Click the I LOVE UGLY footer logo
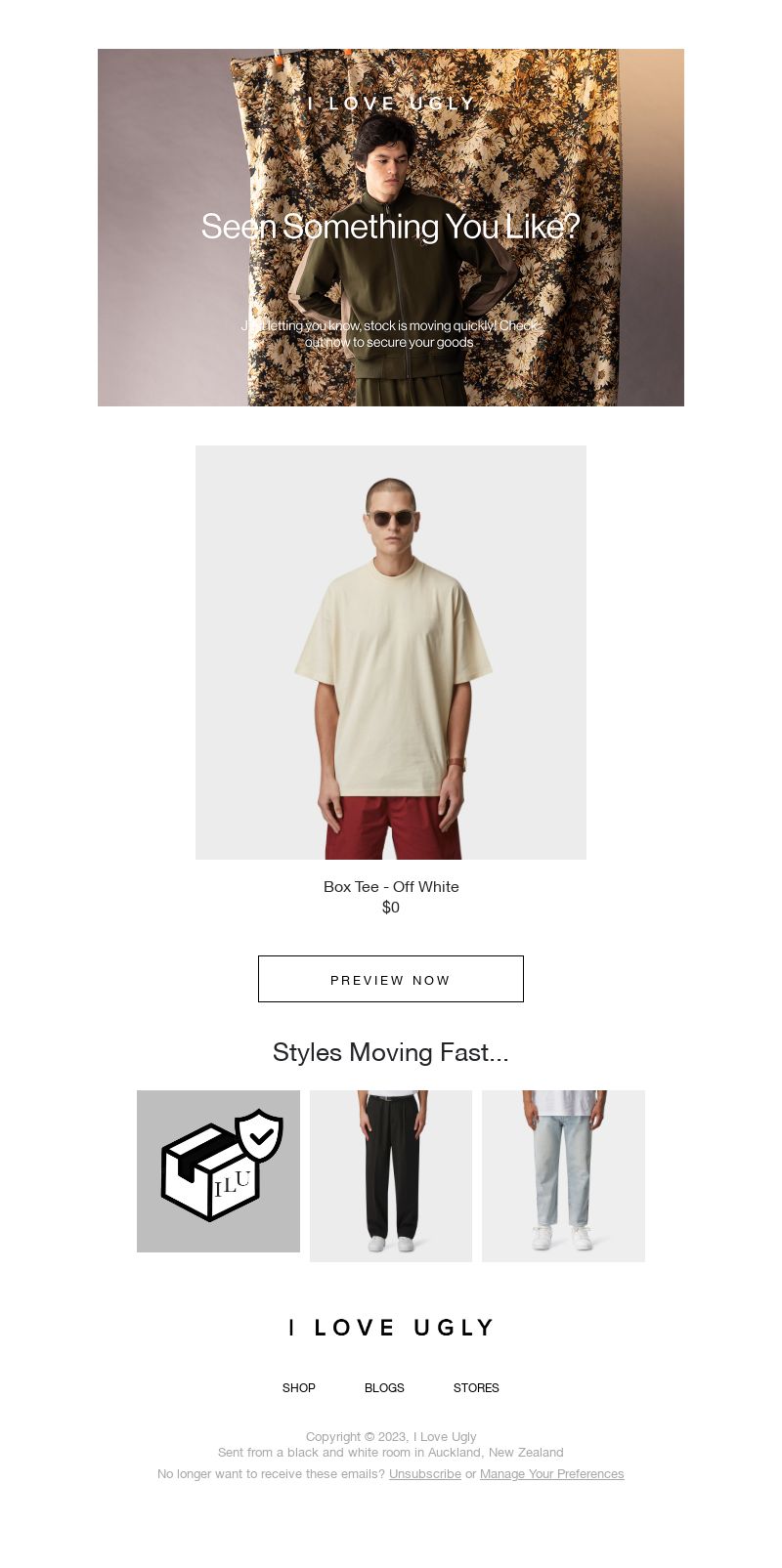The width and height of the screenshot is (782, 1568). pos(391,1328)
